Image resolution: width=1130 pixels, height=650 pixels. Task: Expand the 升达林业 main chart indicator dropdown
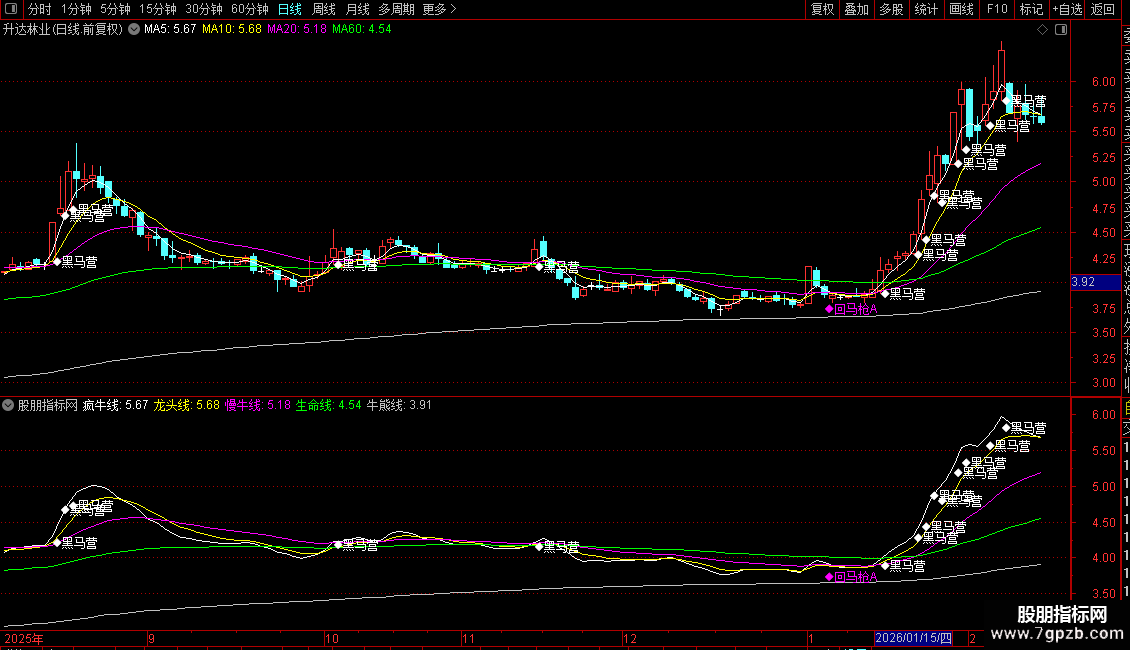point(132,30)
